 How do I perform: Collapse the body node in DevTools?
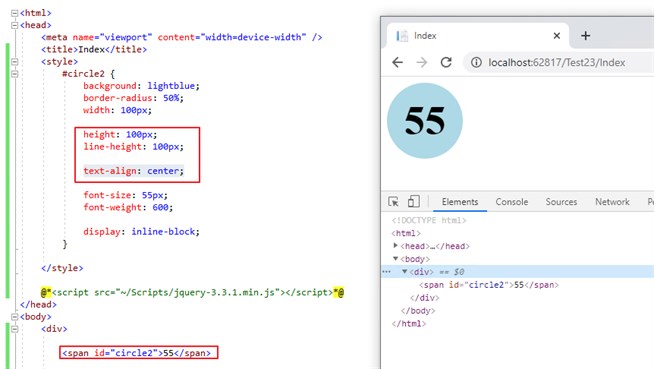tap(395, 259)
